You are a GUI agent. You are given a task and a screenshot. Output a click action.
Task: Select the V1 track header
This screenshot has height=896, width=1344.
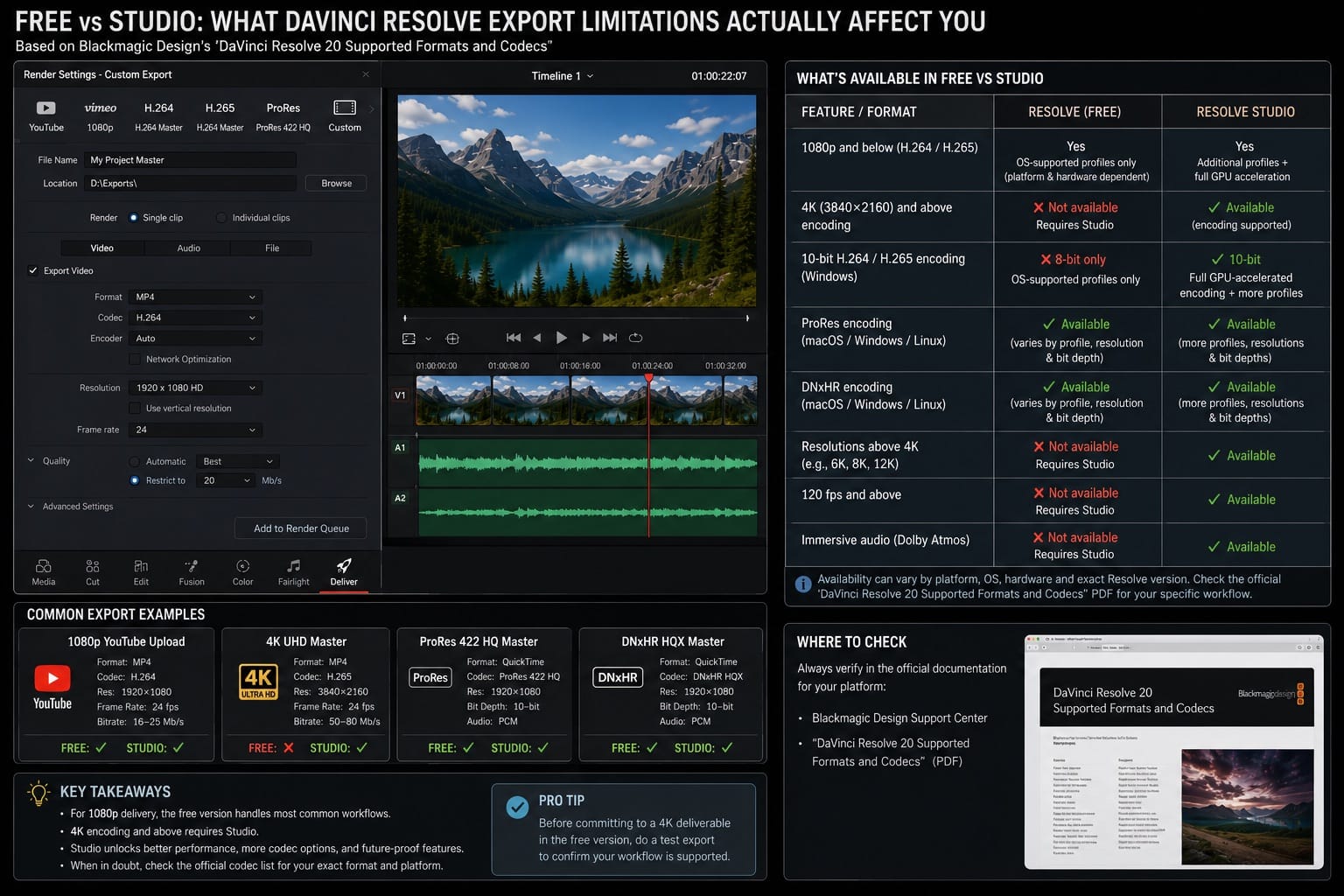400,395
